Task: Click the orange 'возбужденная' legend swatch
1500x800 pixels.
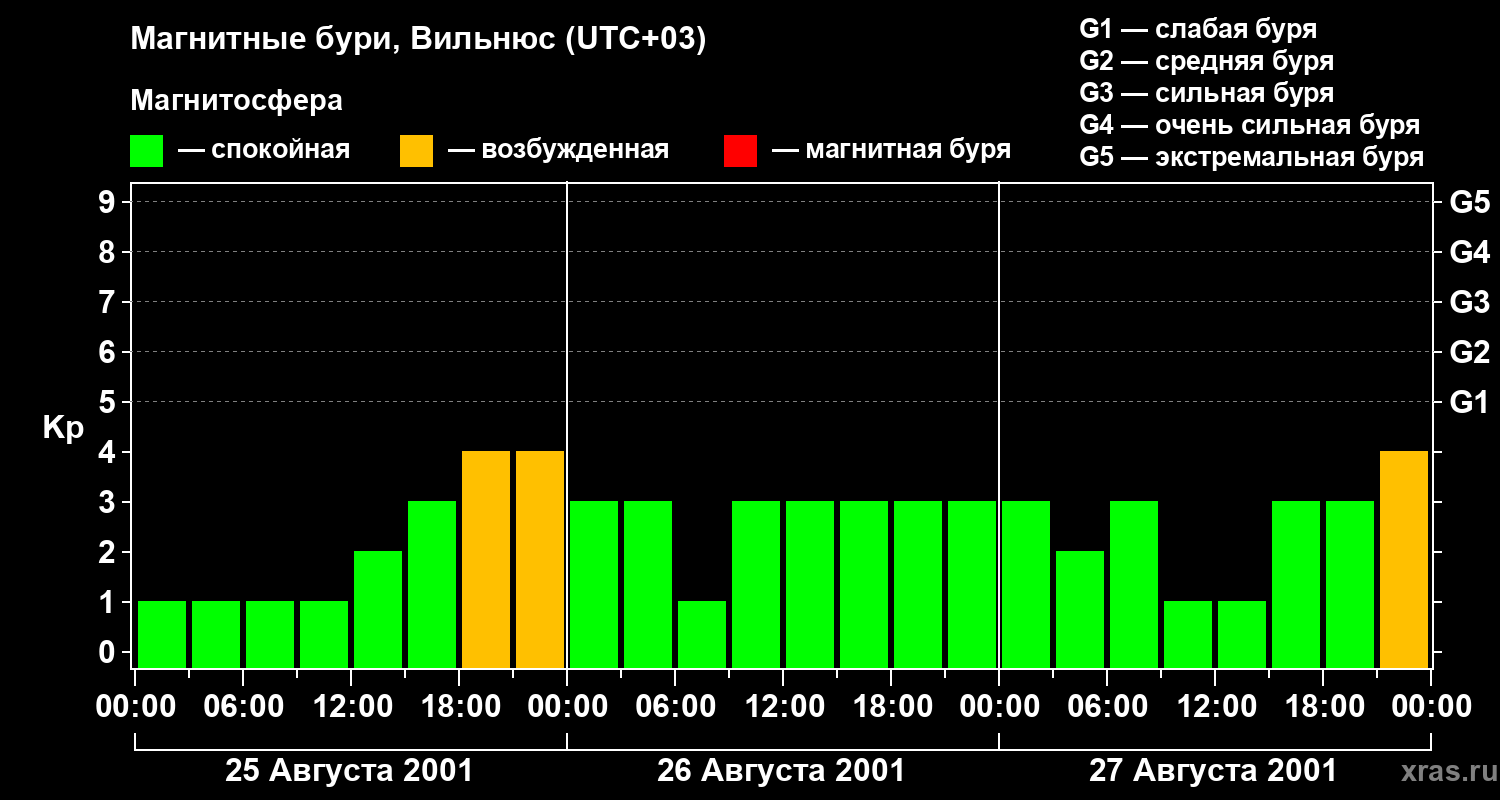Action: [x=416, y=151]
